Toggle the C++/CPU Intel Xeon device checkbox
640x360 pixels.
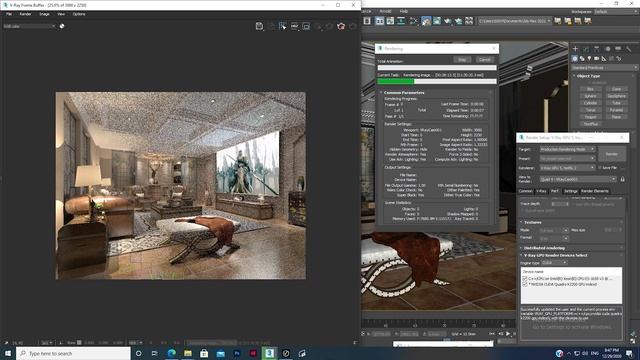pos(524,278)
